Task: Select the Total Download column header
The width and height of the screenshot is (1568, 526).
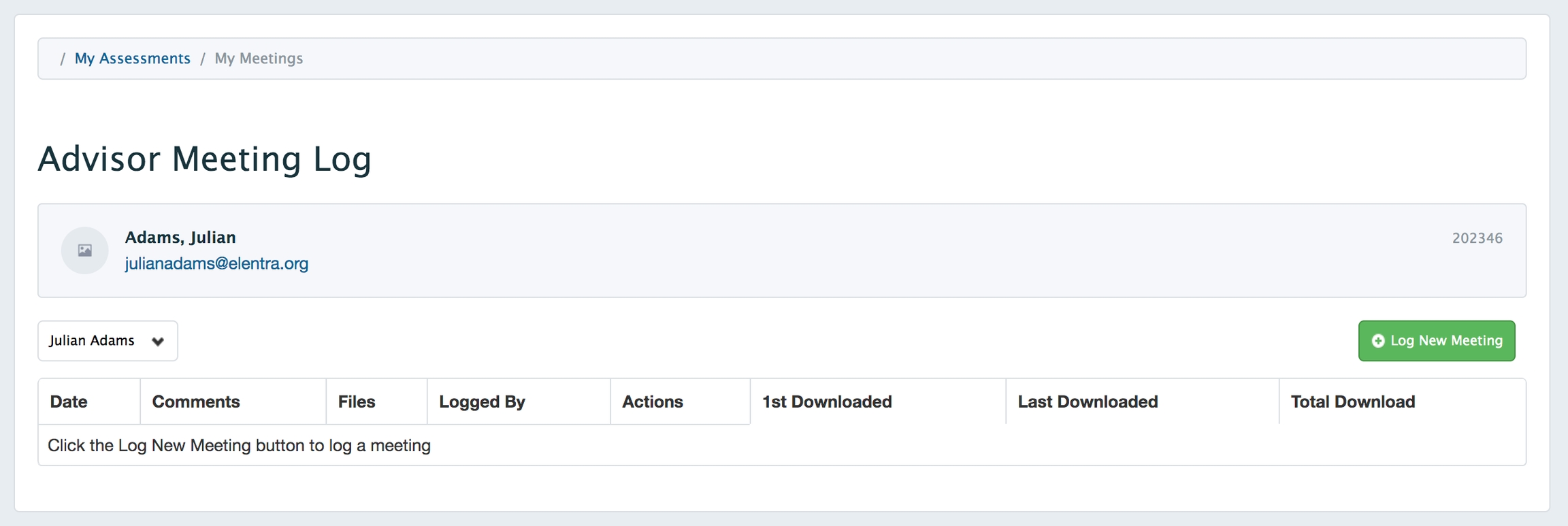Action: pyautogui.click(x=1352, y=401)
